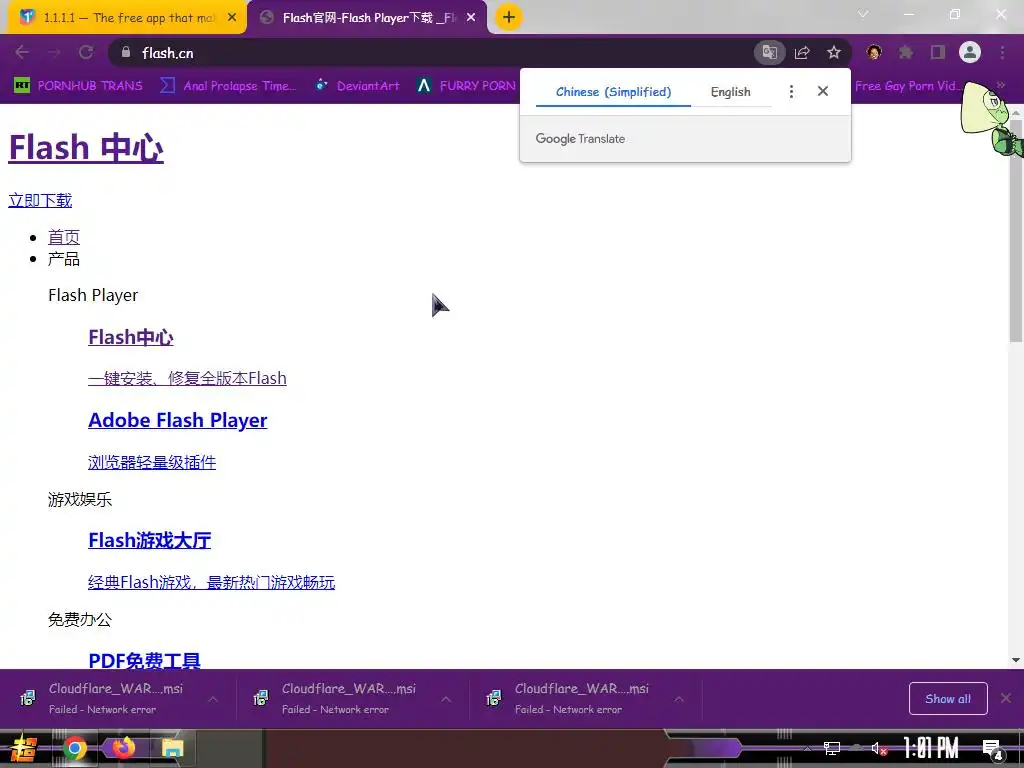The image size is (1024, 768).
Task: Open the notification center icon
Action: [993, 748]
